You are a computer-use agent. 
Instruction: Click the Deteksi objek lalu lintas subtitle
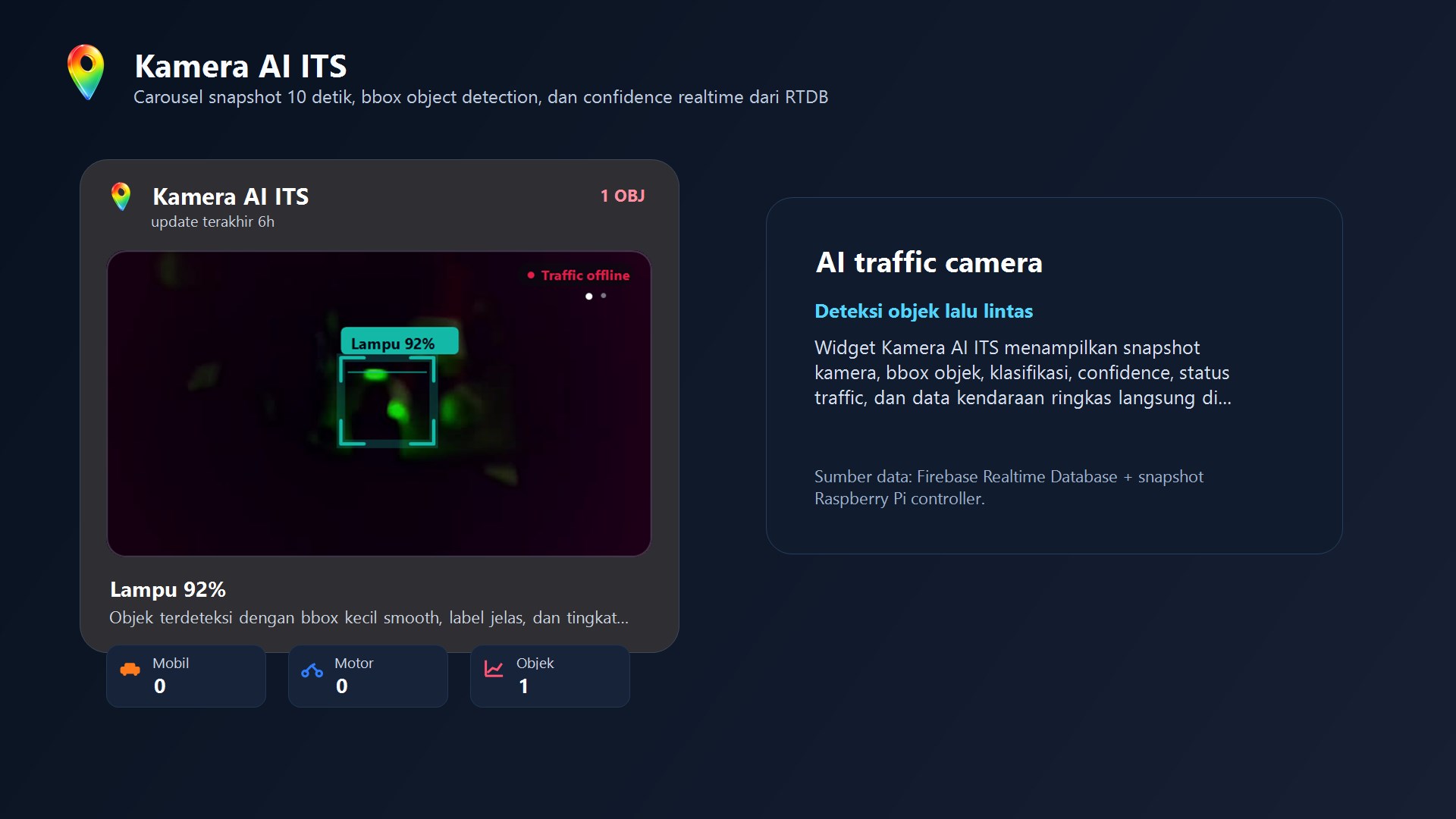click(924, 311)
